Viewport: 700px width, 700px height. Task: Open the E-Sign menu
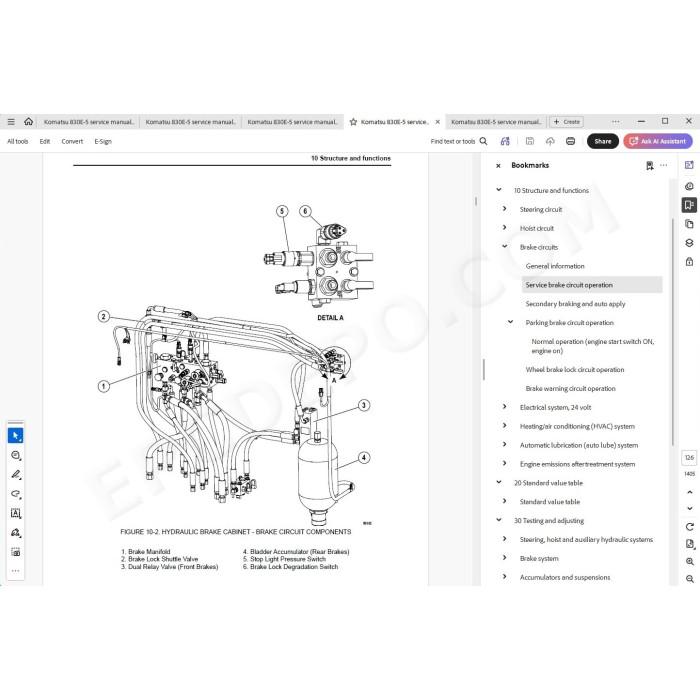point(103,141)
